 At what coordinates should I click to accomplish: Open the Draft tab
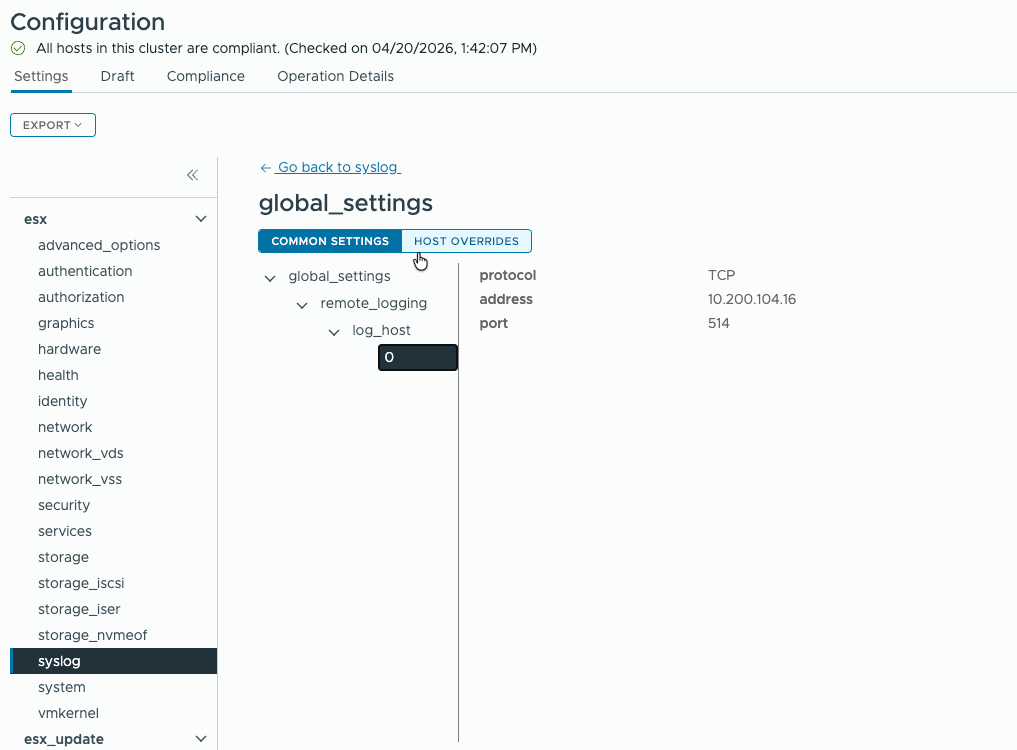point(117,76)
